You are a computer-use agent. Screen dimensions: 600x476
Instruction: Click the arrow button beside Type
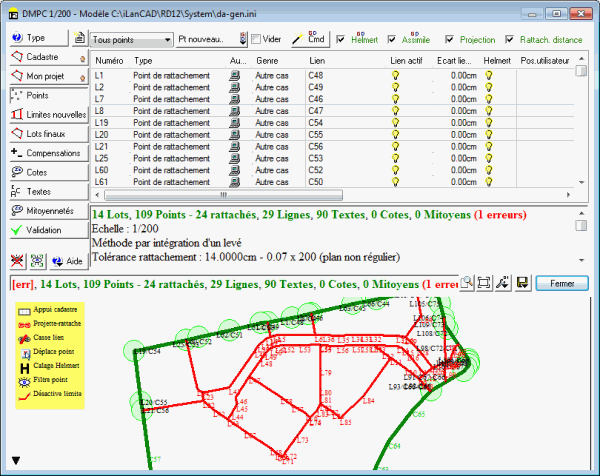(79, 38)
